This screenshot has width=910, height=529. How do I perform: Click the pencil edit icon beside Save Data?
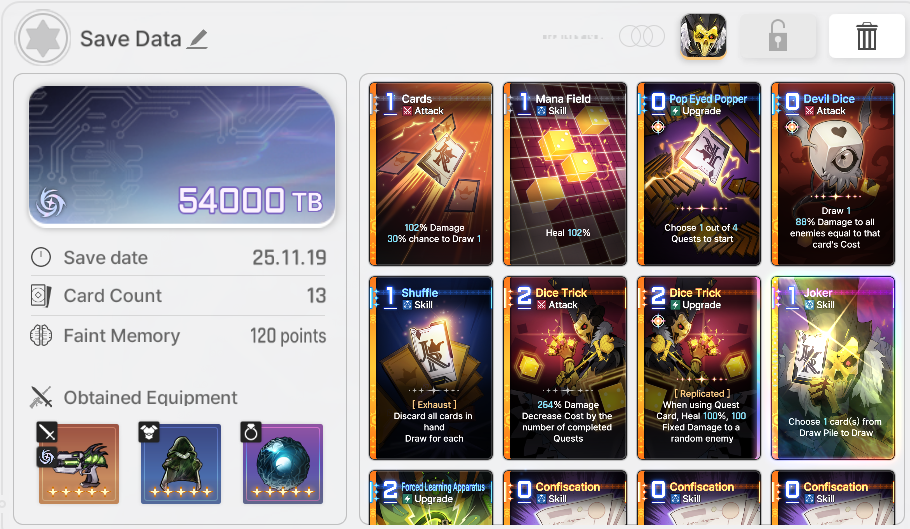pos(197,39)
